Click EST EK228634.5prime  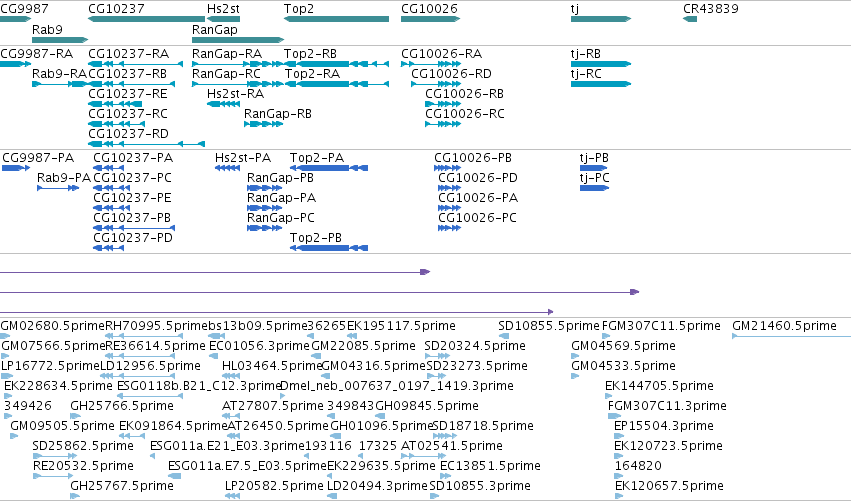point(8,396)
